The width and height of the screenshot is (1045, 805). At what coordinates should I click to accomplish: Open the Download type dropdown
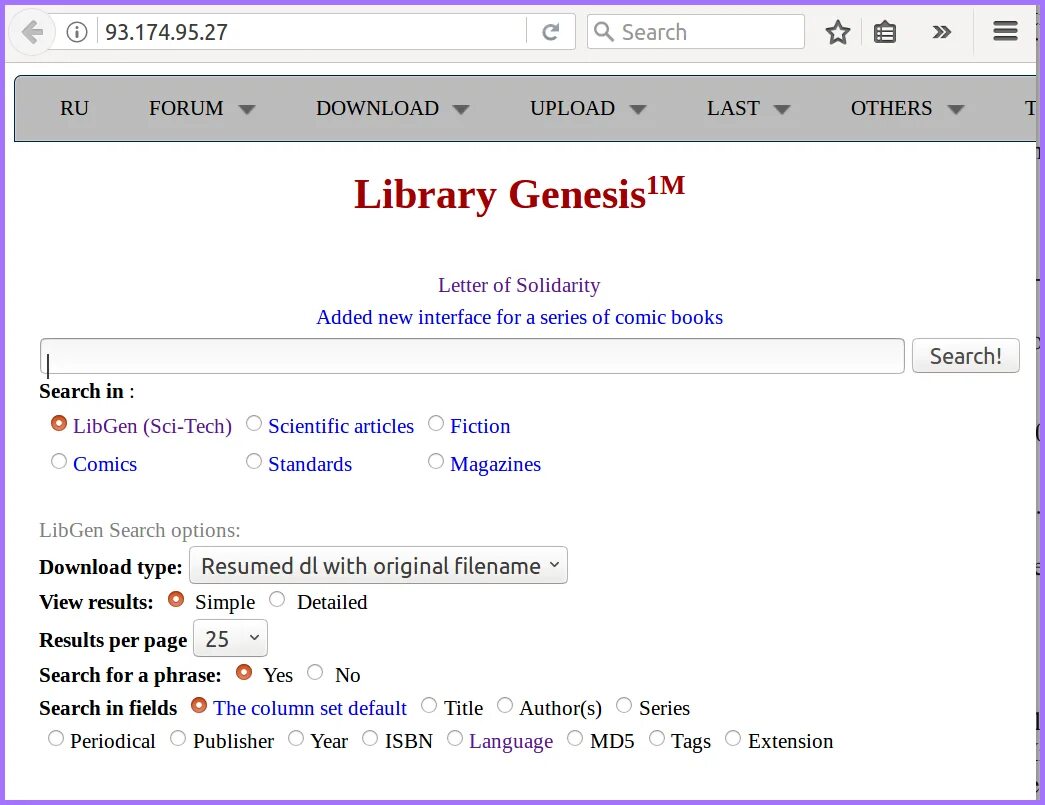[x=379, y=565]
